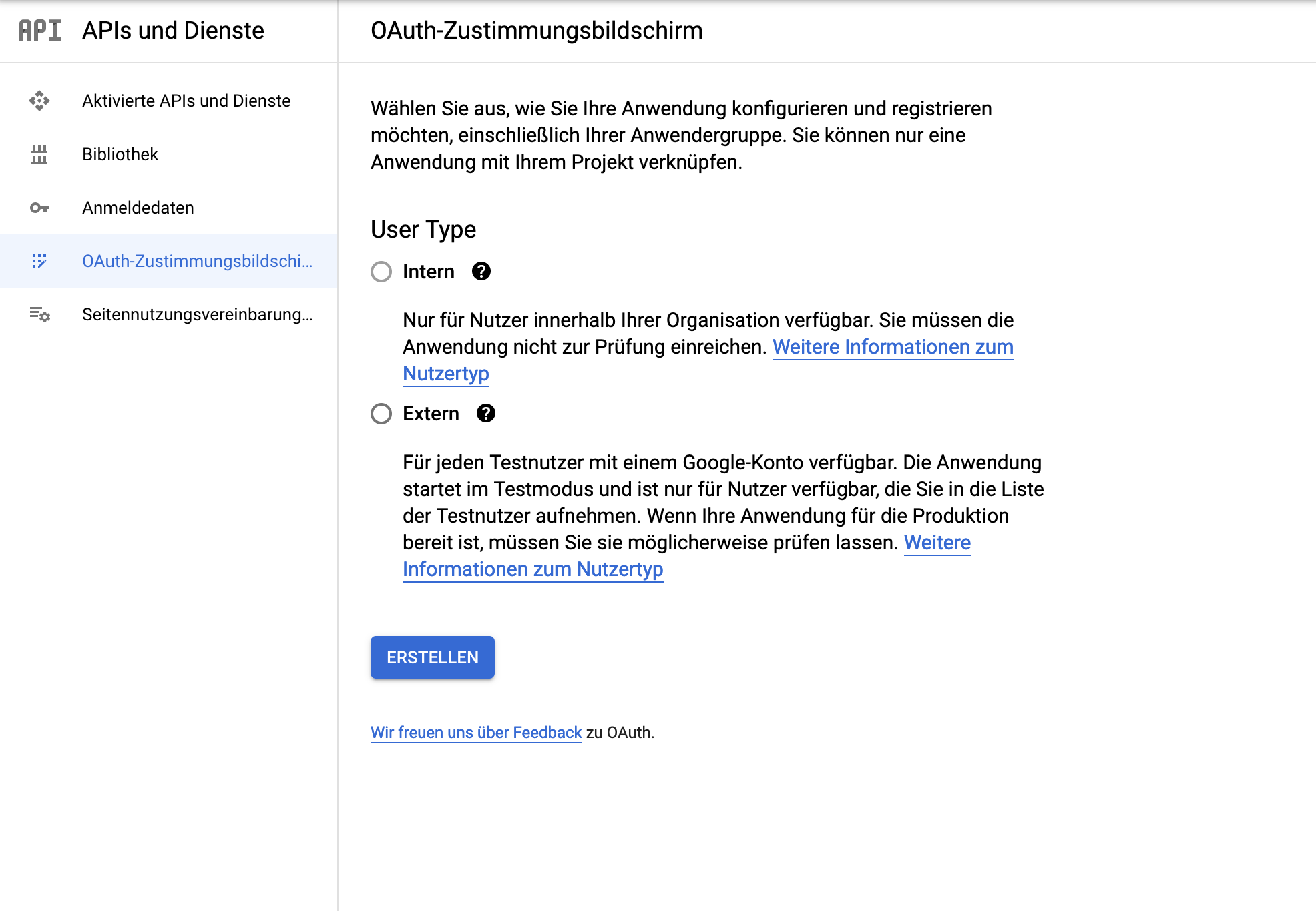Screen dimensions: 1316x911
Task: Select the Extern user type radio button
Action: [381, 414]
